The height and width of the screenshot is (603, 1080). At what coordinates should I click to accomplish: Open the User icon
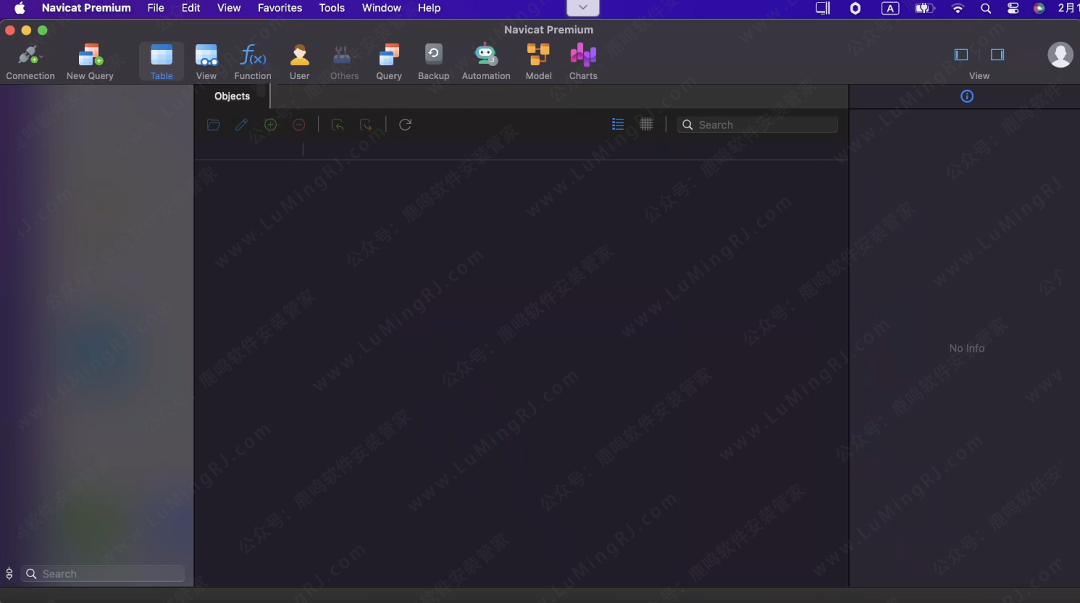click(x=299, y=61)
